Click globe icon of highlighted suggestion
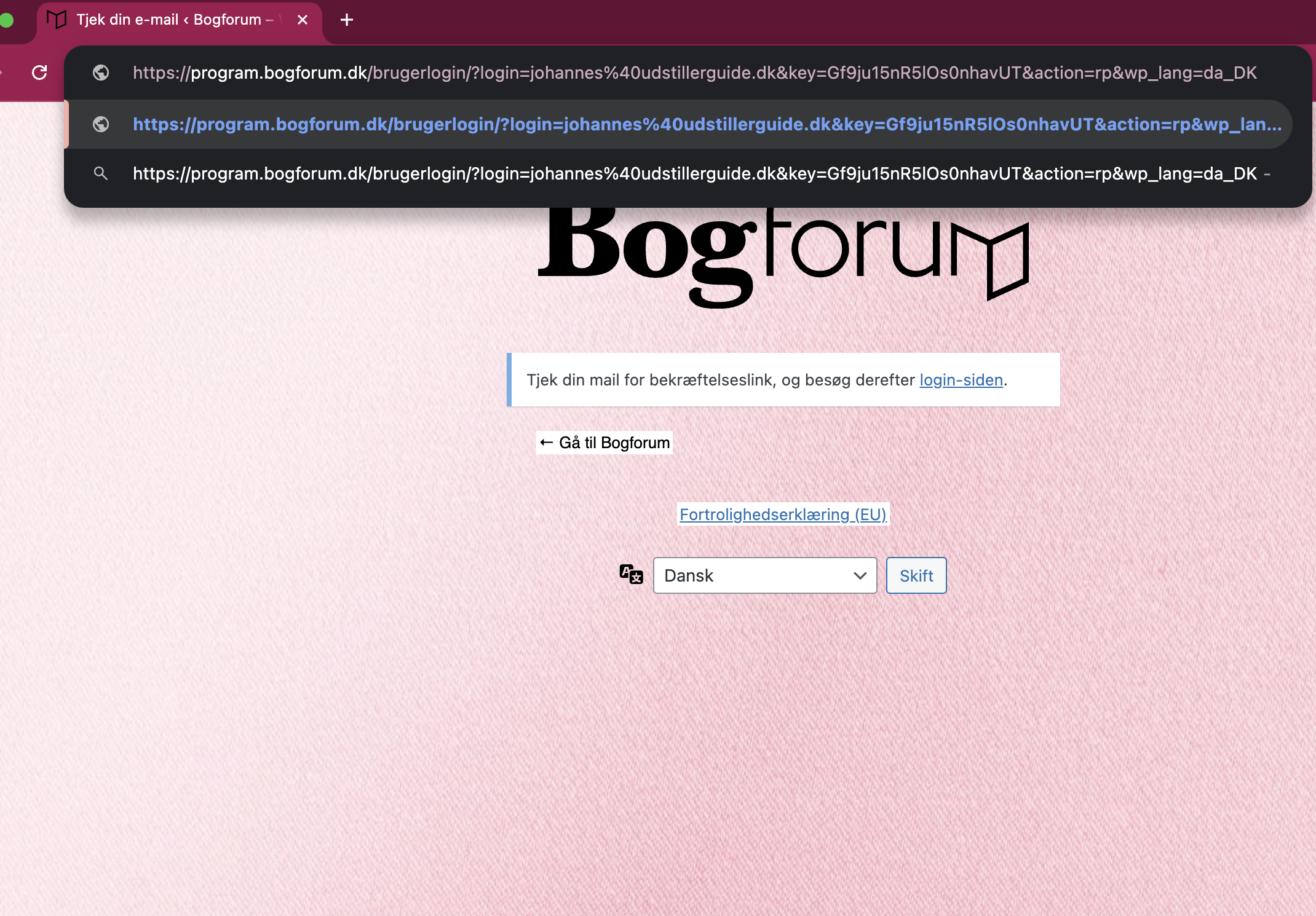Viewport: 1316px width, 916px height. 101,124
